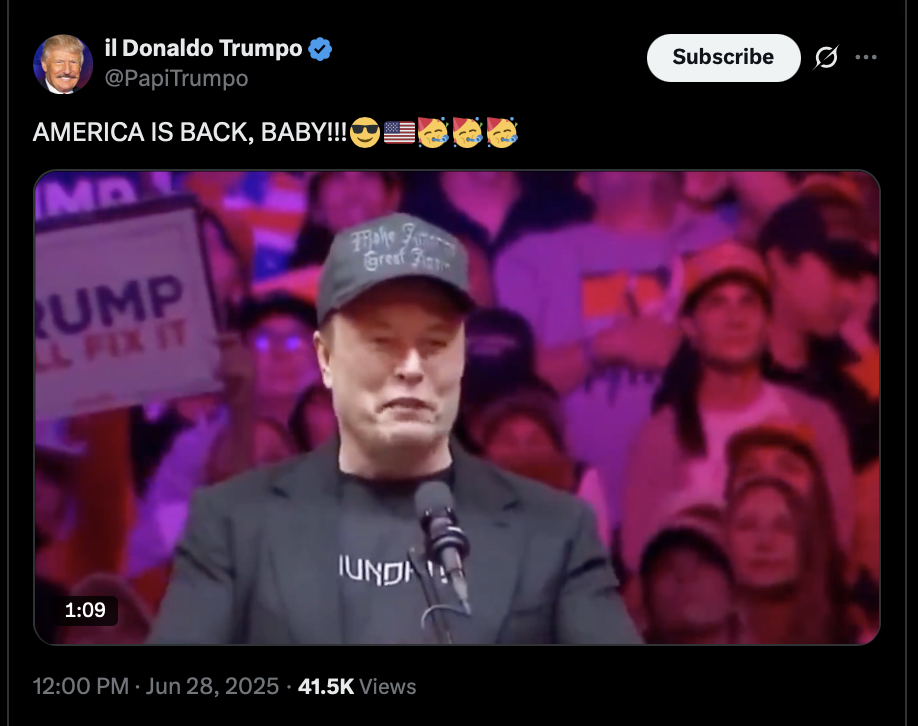
Task: Play the embedded video
Action: 457,407
